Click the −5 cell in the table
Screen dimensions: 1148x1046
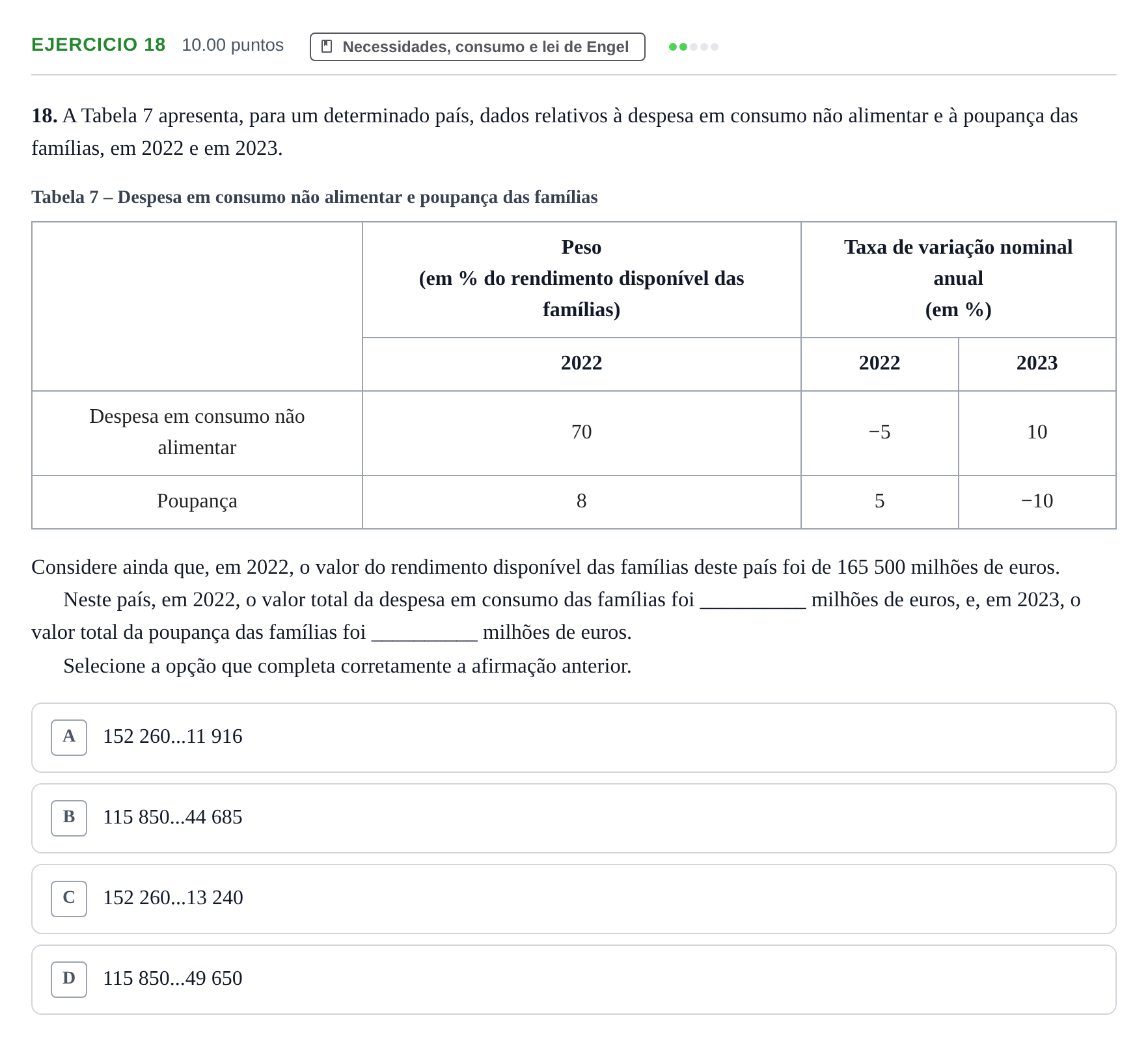click(880, 433)
